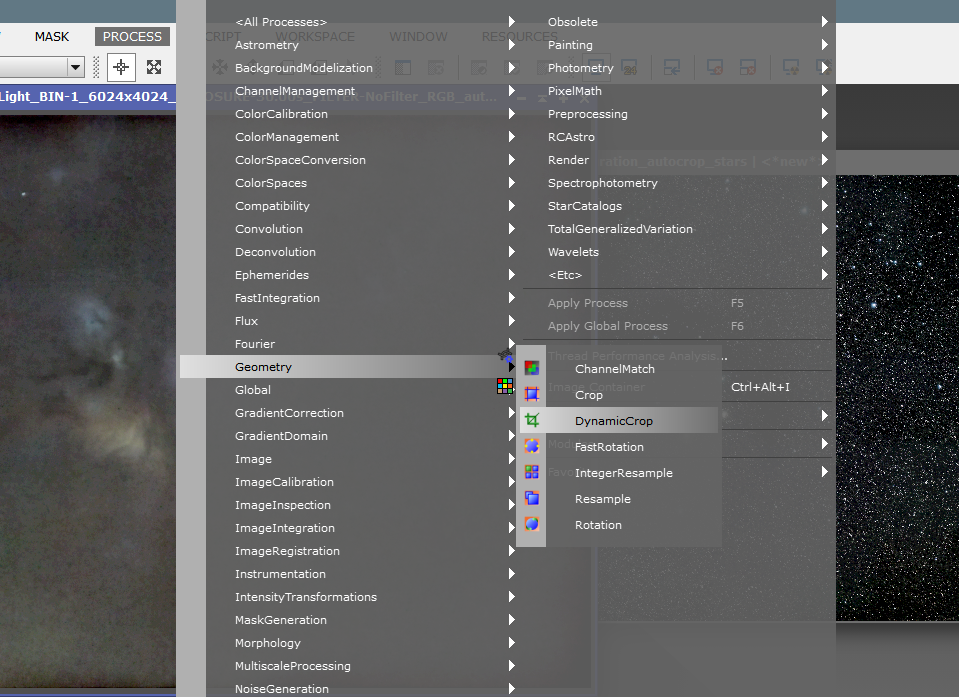The height and width of the screenshot is (697, 959).
Task: Expand the ColorManagement submenu arrow
Action: pos(512,137)
